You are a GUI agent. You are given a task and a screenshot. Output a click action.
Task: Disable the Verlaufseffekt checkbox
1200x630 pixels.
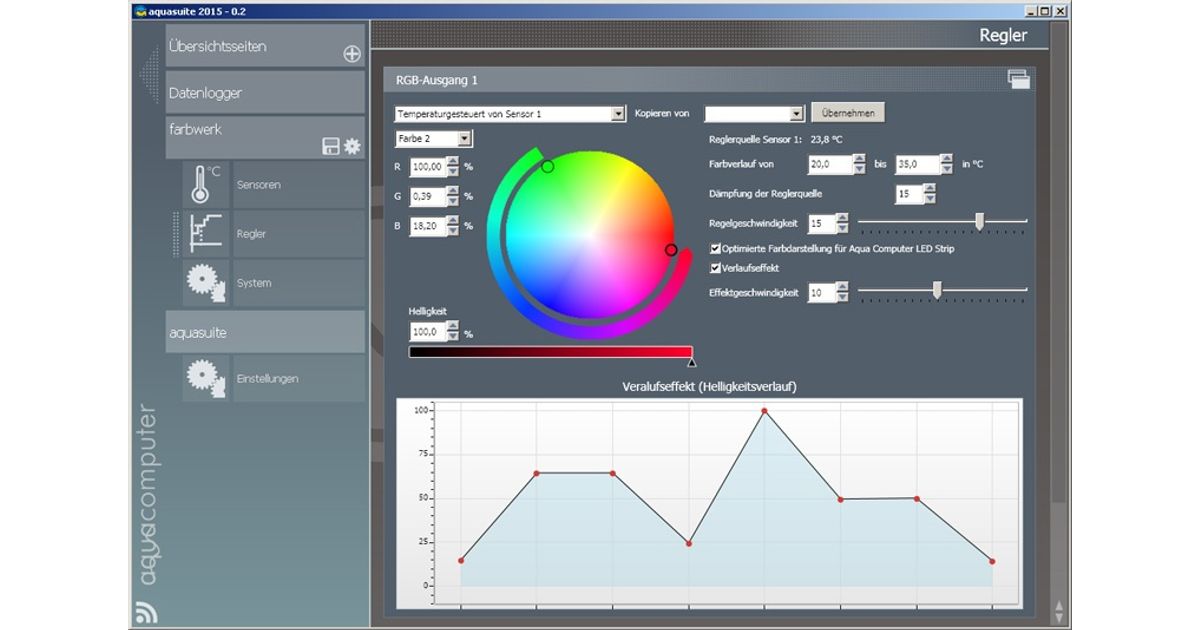pyautogui.click(x=715, y=268)
